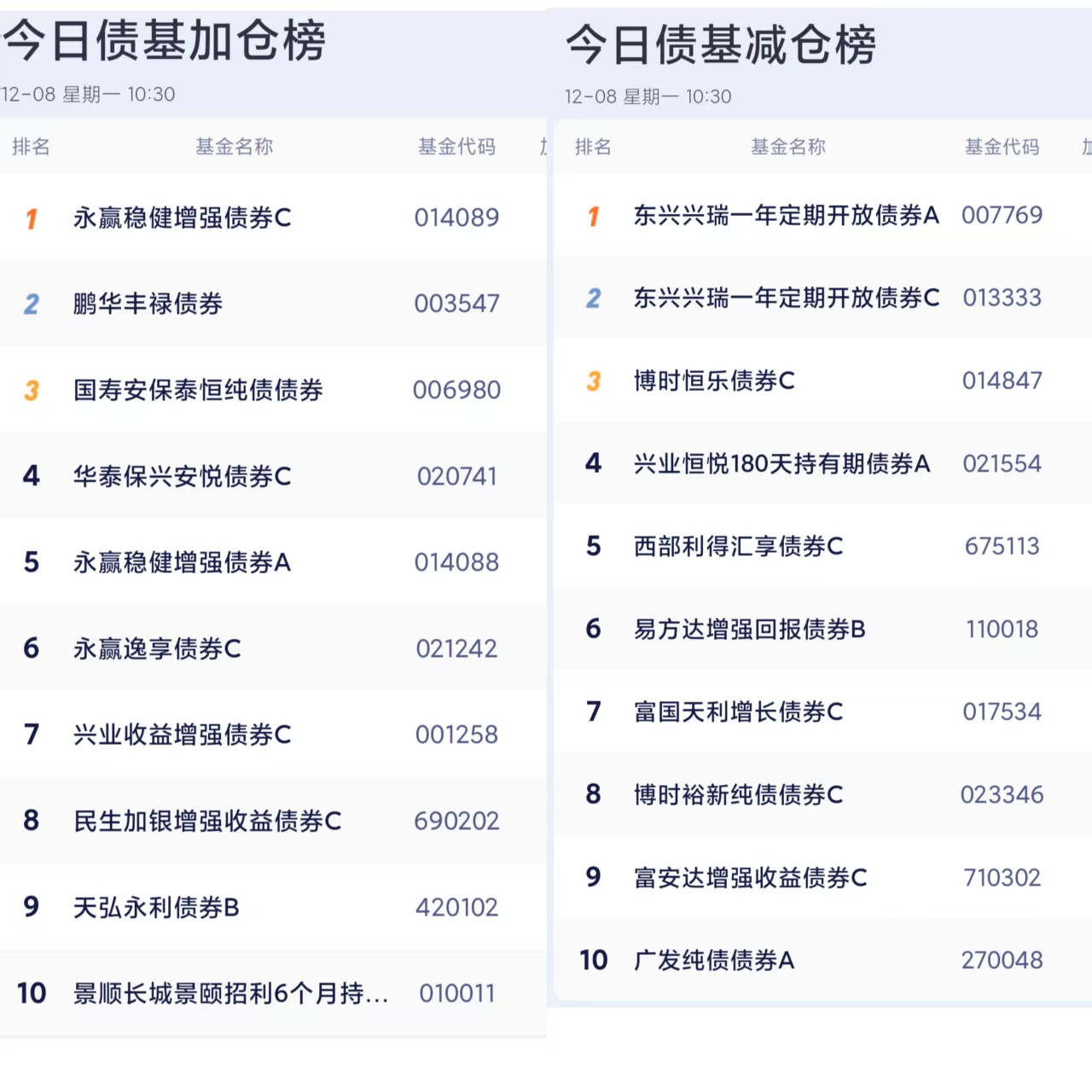Select 国寿安保泰恒纯债债券 in the list

click(198, 391)
